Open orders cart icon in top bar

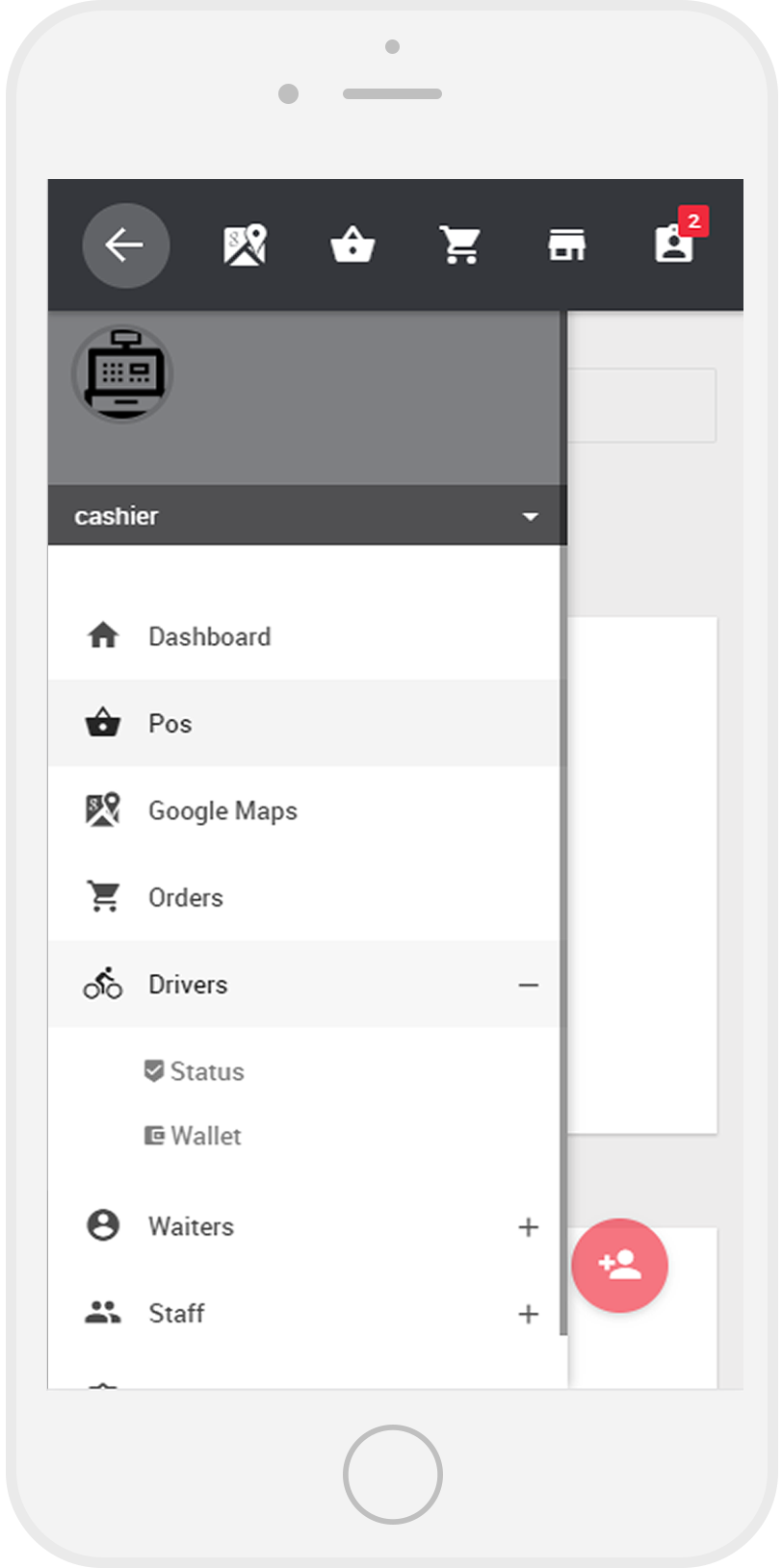click(x=460, y=245)
